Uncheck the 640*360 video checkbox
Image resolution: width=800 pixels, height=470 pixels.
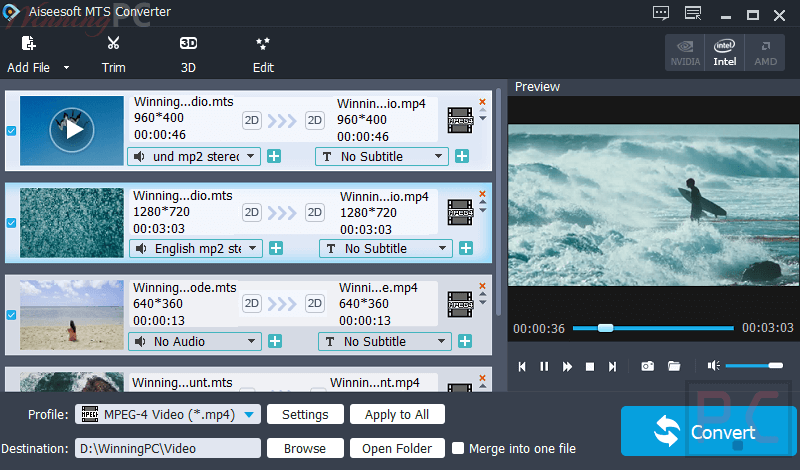(11, 315)
